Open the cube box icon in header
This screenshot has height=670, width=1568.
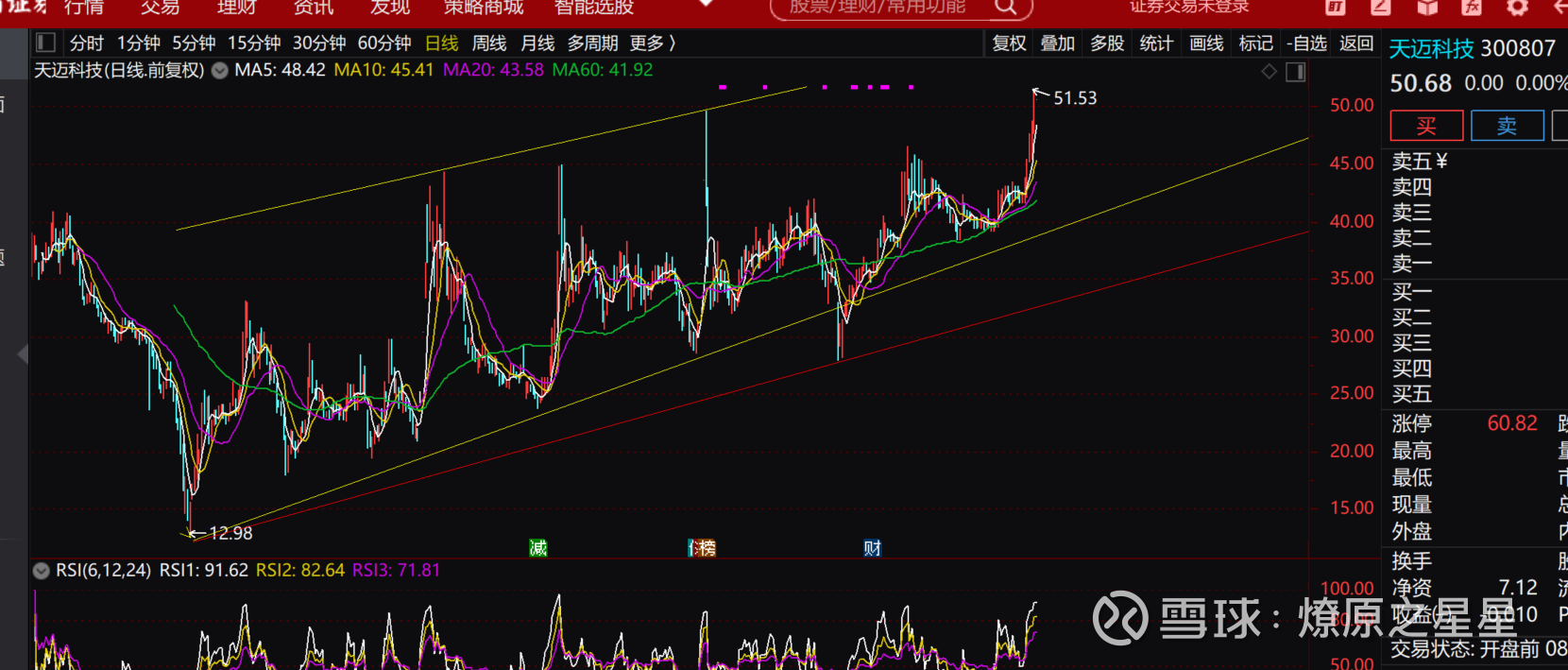1426,8
